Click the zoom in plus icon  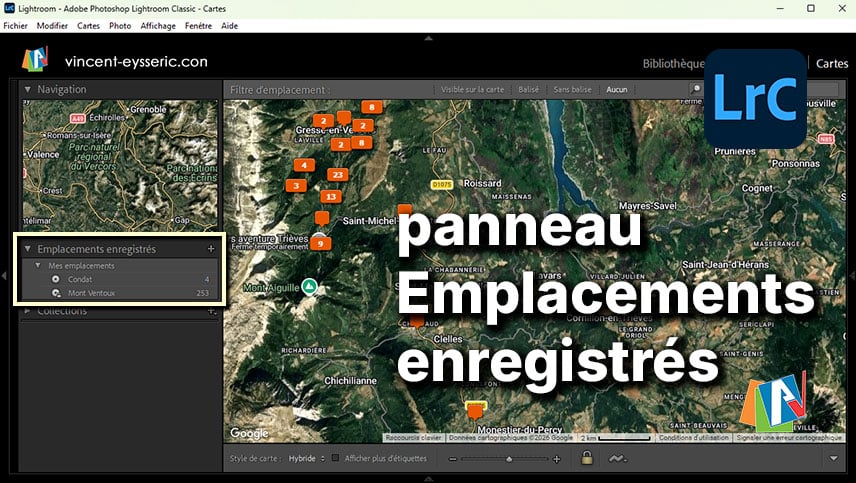(557, 459)
